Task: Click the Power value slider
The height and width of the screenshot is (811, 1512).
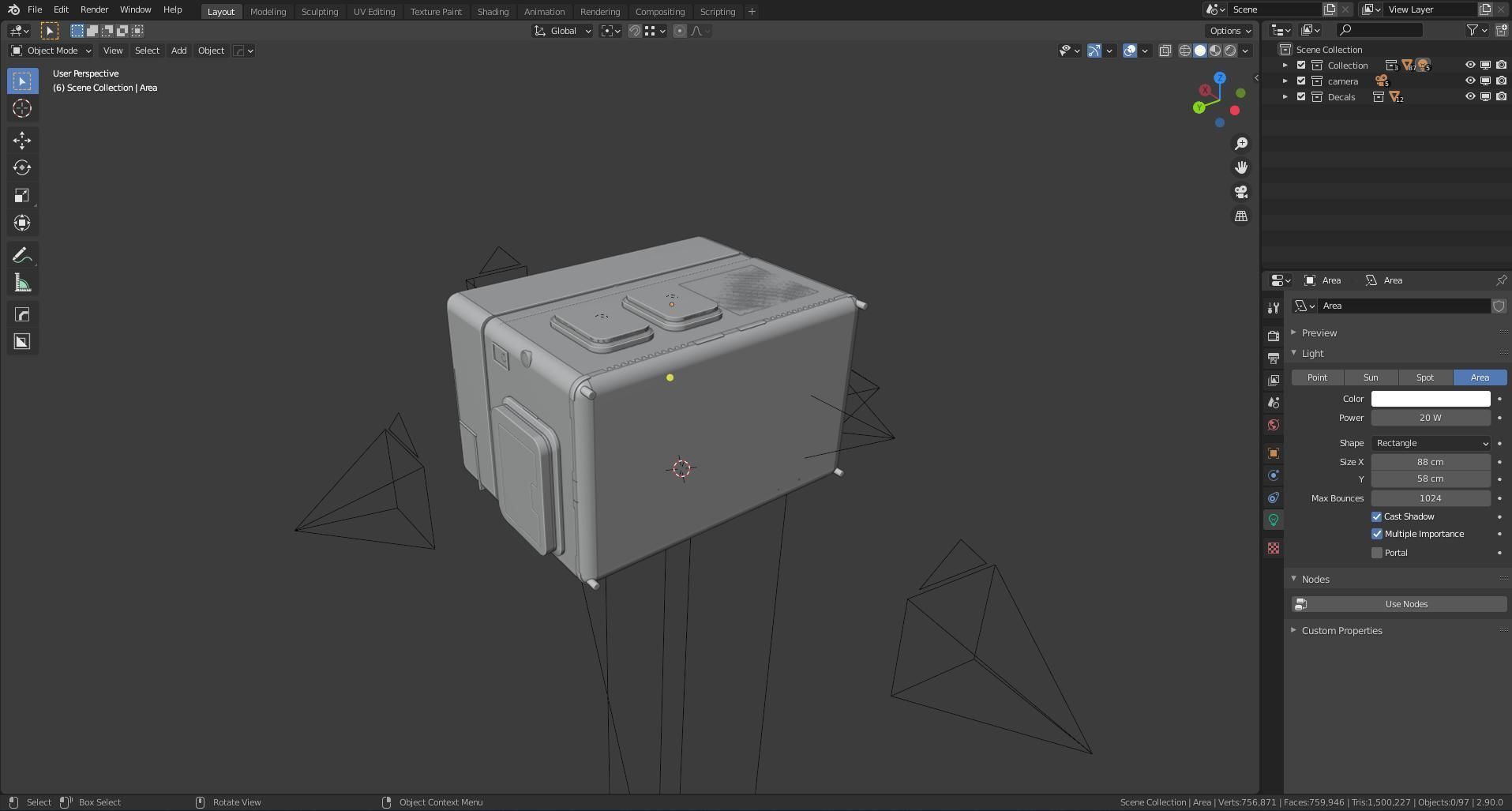Action: click(1431, 418)
